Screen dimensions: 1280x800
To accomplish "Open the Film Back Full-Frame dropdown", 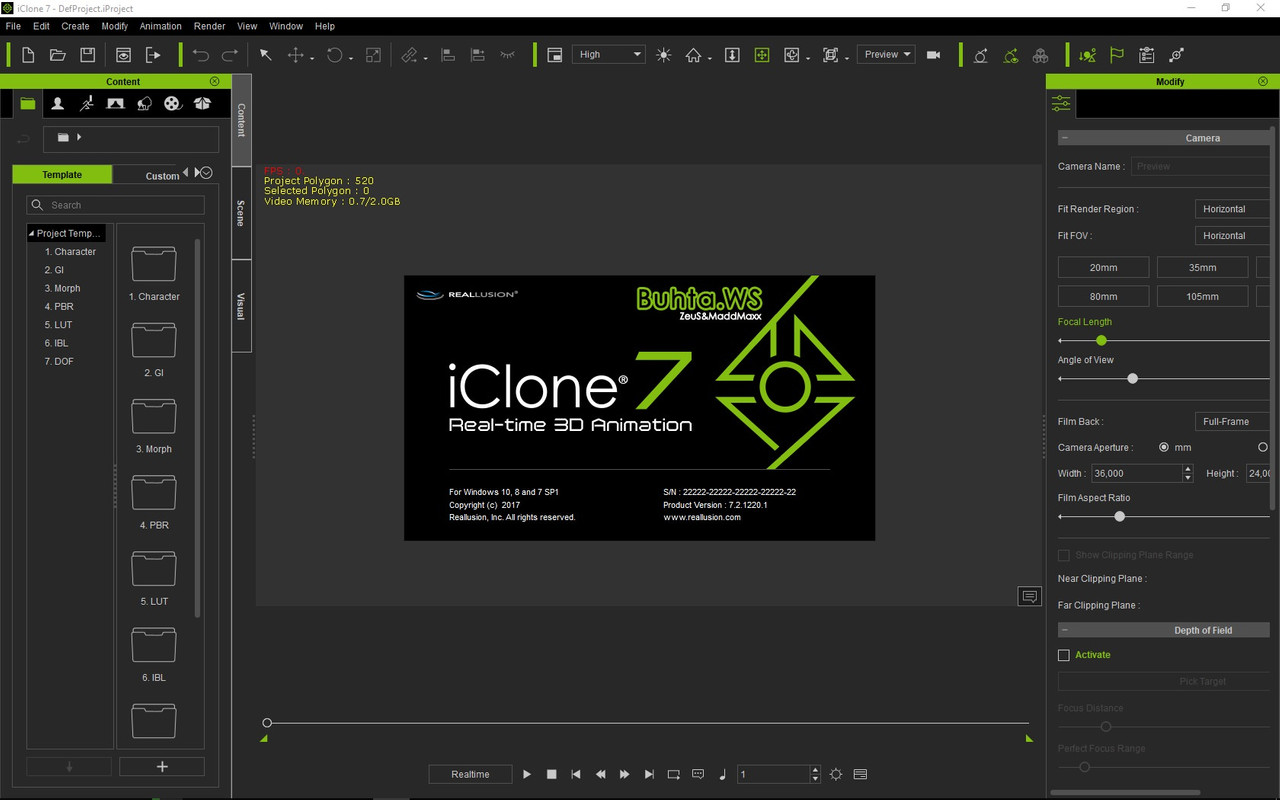I will (x=1232, y=422).
